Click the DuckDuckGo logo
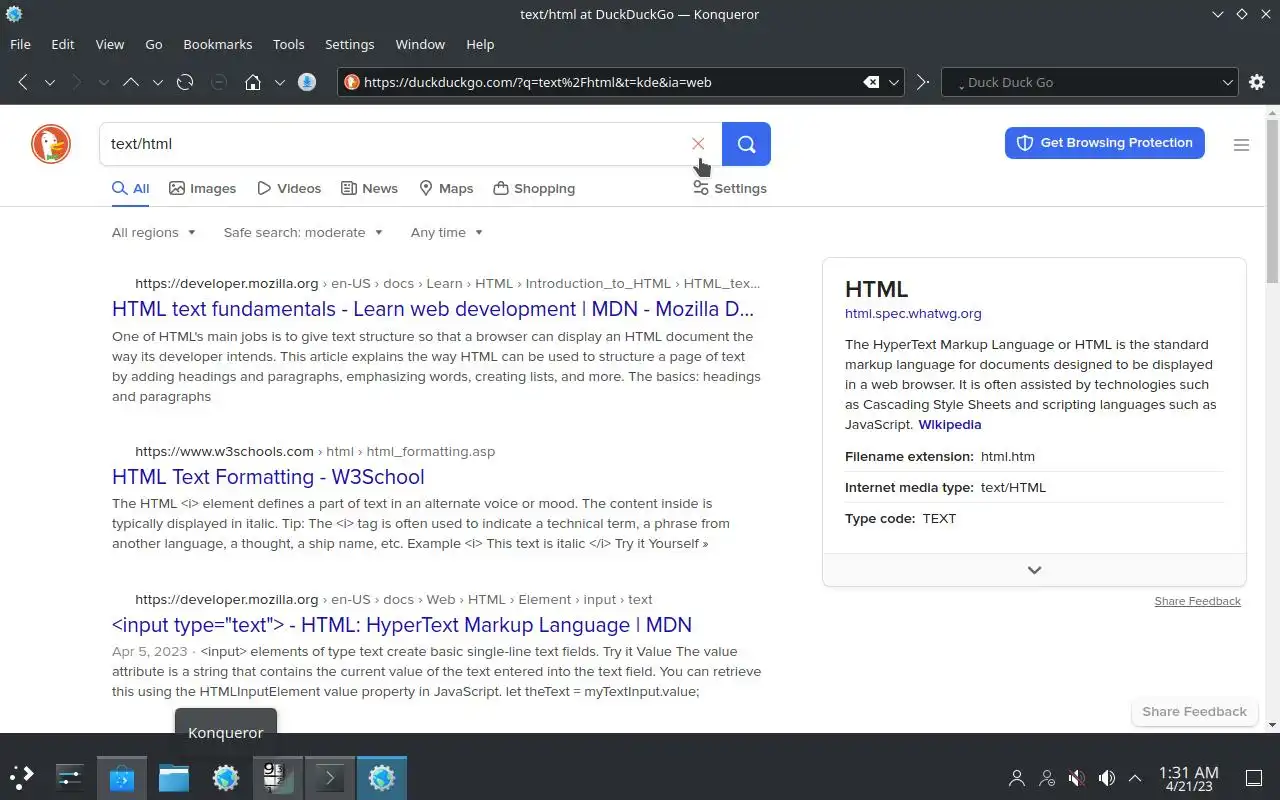The height and width of the screenshot is (800, 1280). 51,144
